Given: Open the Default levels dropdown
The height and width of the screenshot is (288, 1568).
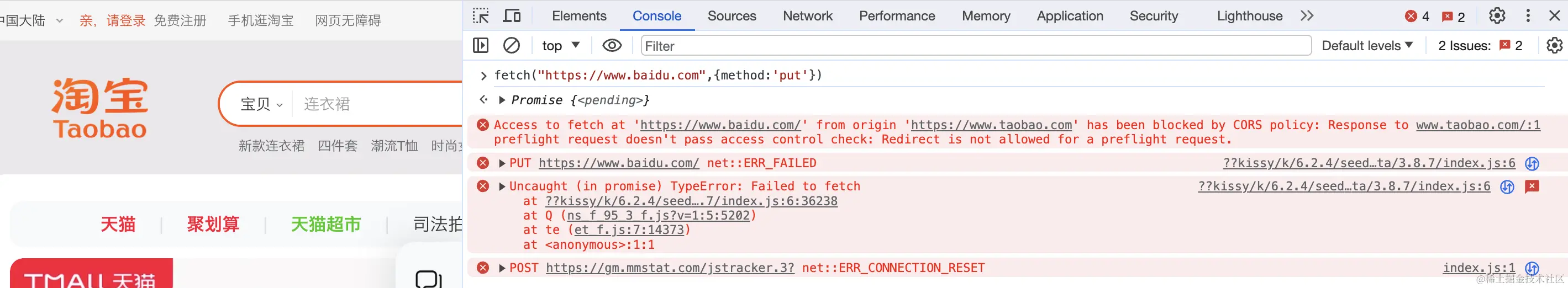Looking at the screenshot, I should pyautogui.click(x=1366, y=46).
